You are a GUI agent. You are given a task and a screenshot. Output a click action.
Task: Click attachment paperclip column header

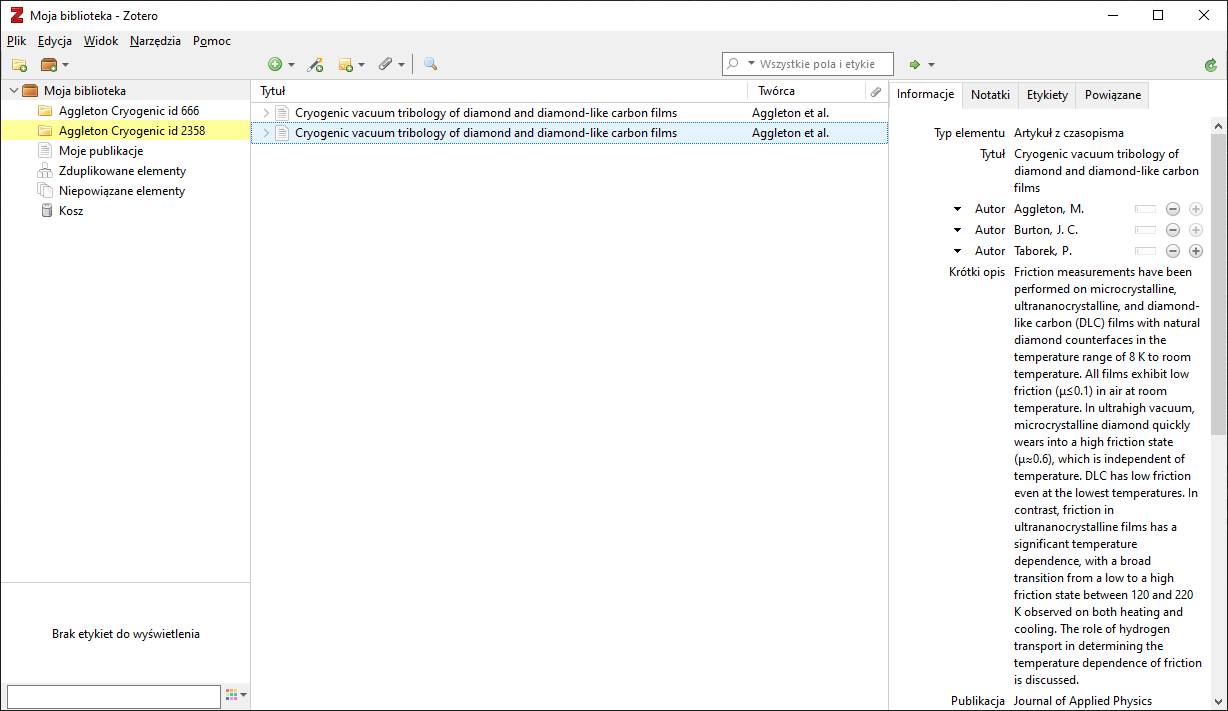pyautogui.click(x=876, y=91)
